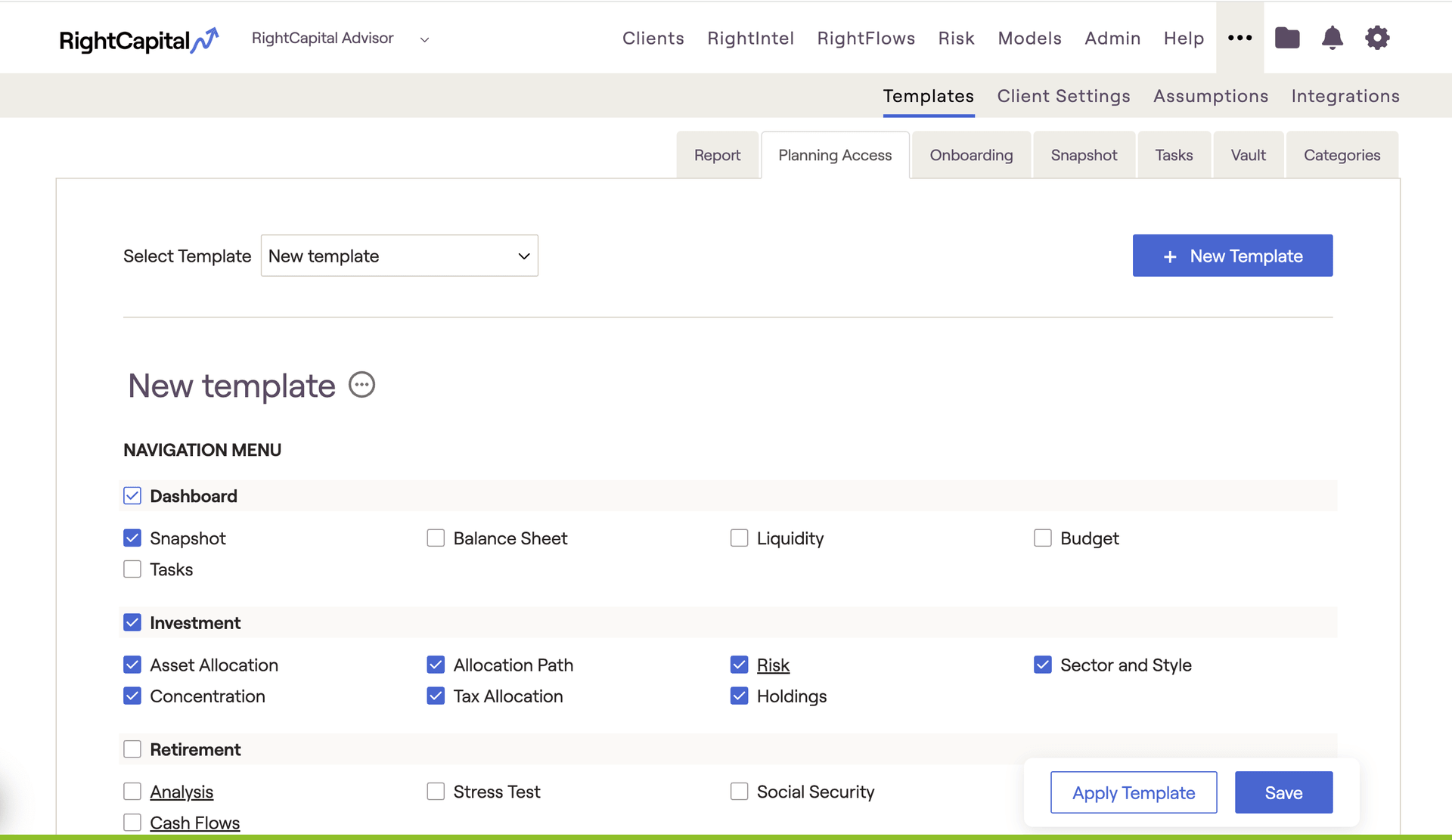Open Risk in the top navigation bar
This screenshot has width=1452, height=840.
(x=956, y=38)
